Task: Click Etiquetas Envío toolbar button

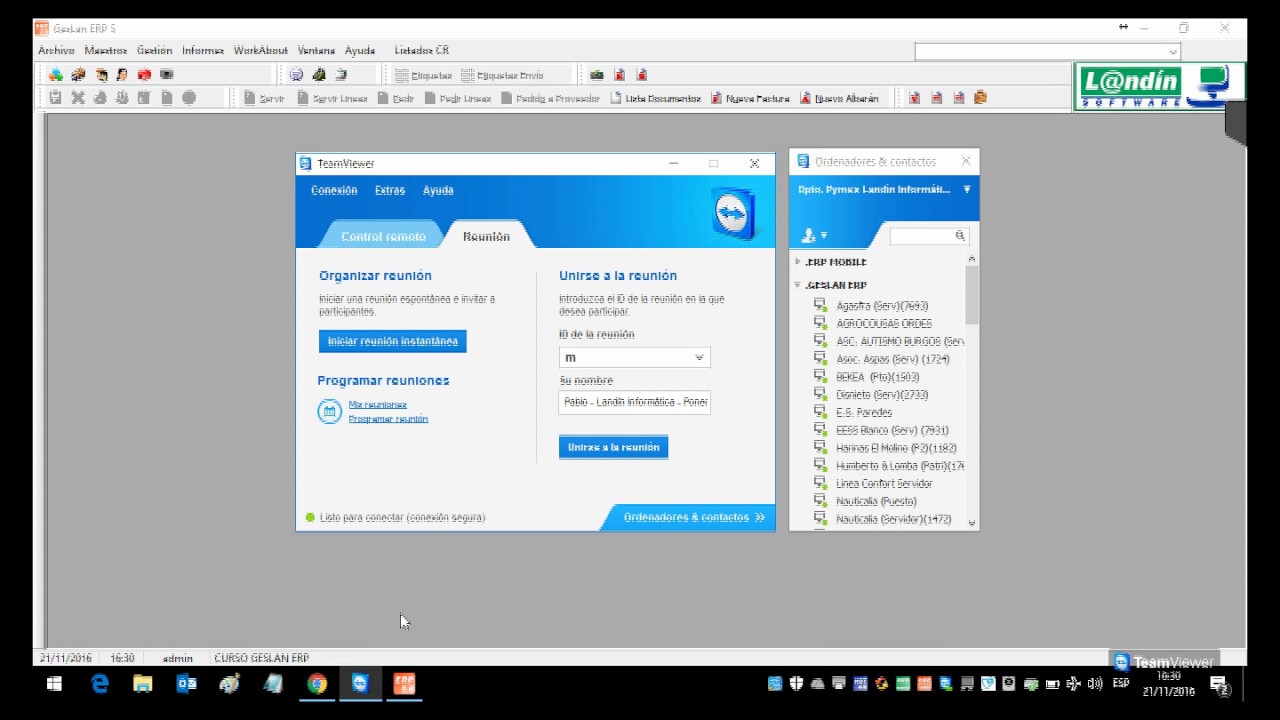Action: pyautogui.click(x=502, y=75)
